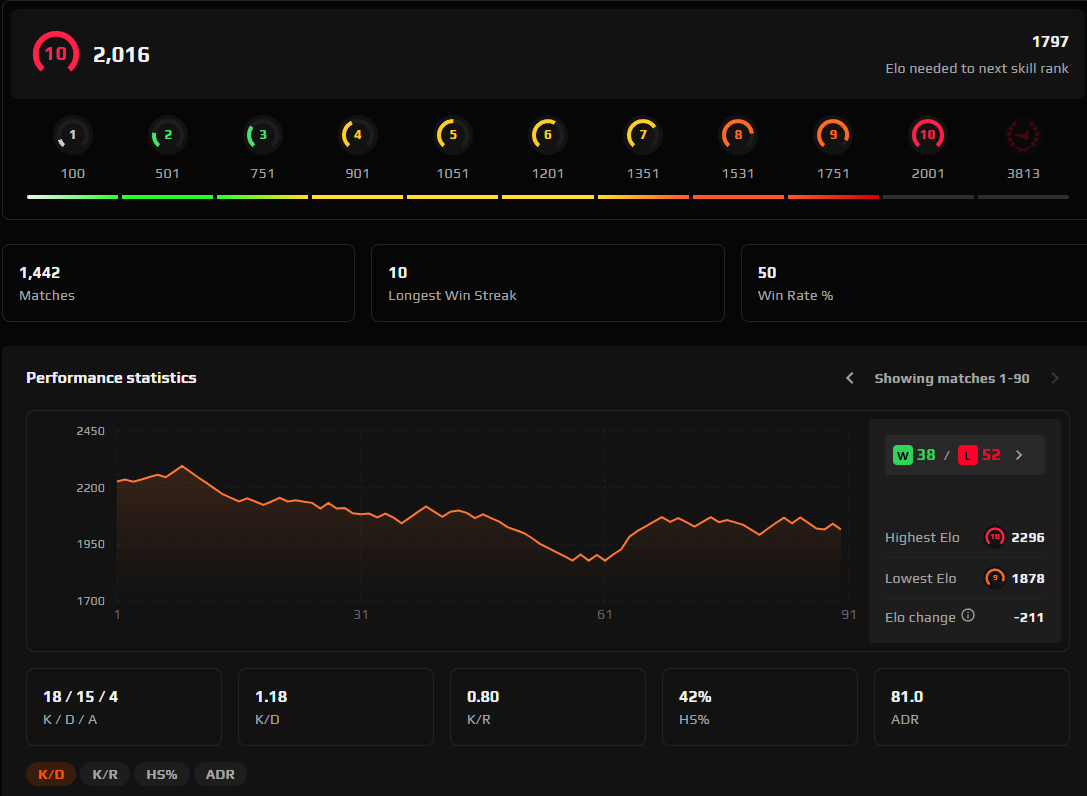Select the skill level 2 icon
1087x796 pixels.
168,135
